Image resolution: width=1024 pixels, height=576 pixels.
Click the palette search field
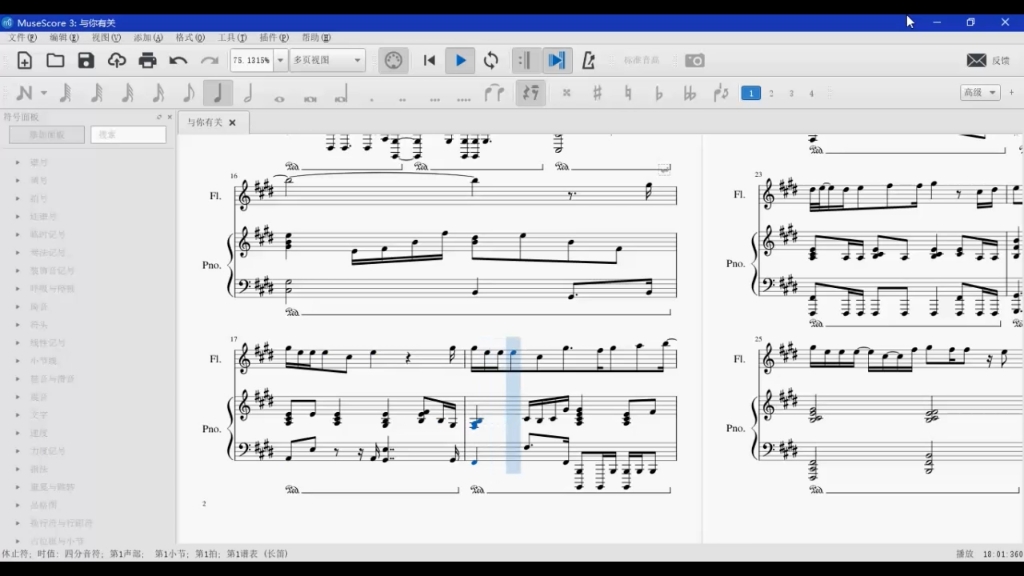click(x=129, y=135)
